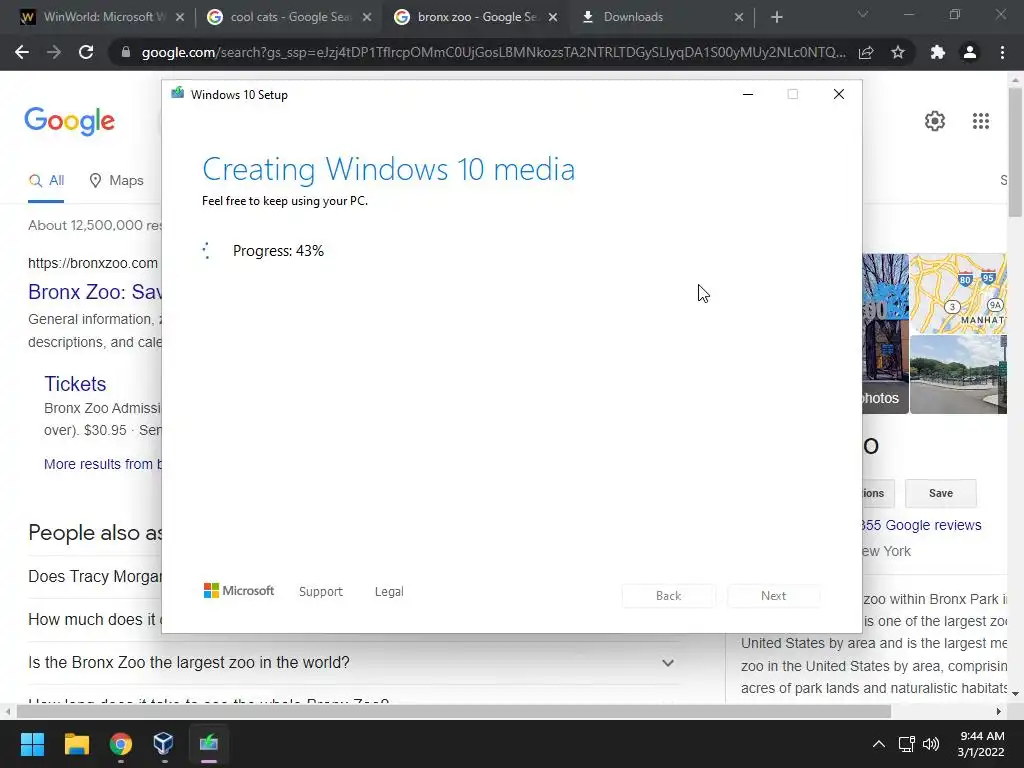Open the Support link in Setup
Viewport: 1024px width, 768px height.
321,592
